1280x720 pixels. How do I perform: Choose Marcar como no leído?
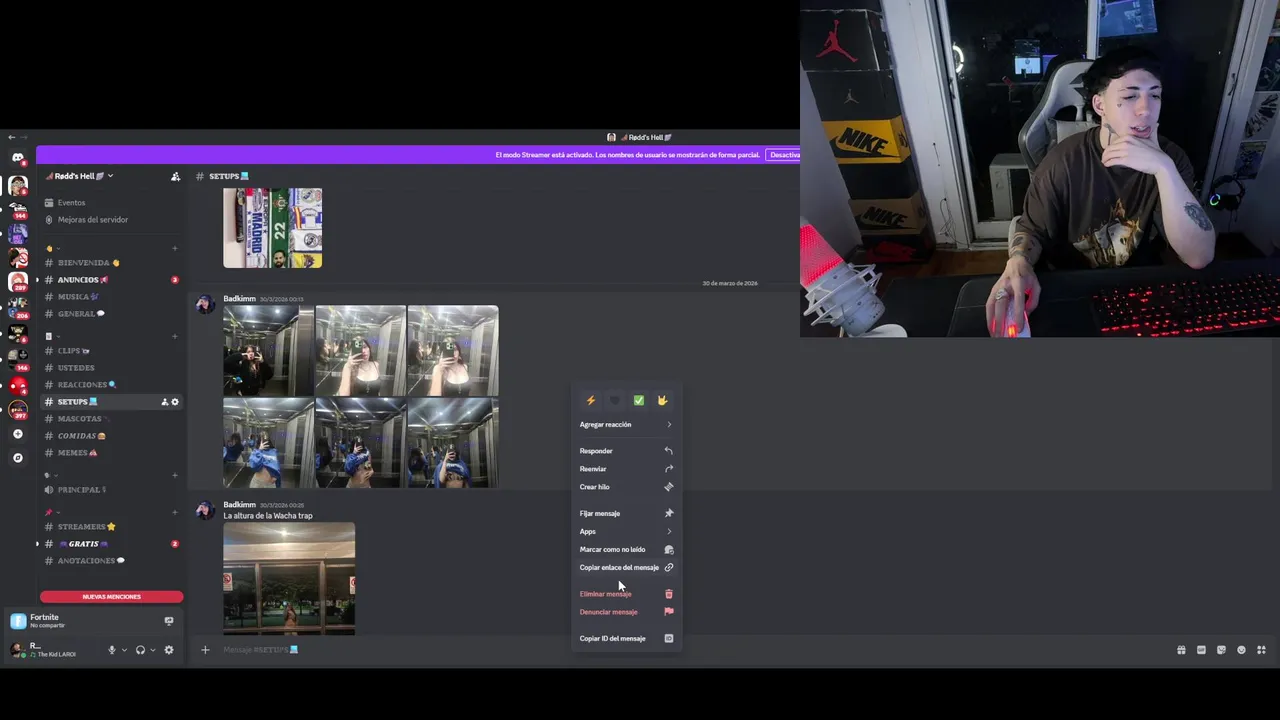626,549
